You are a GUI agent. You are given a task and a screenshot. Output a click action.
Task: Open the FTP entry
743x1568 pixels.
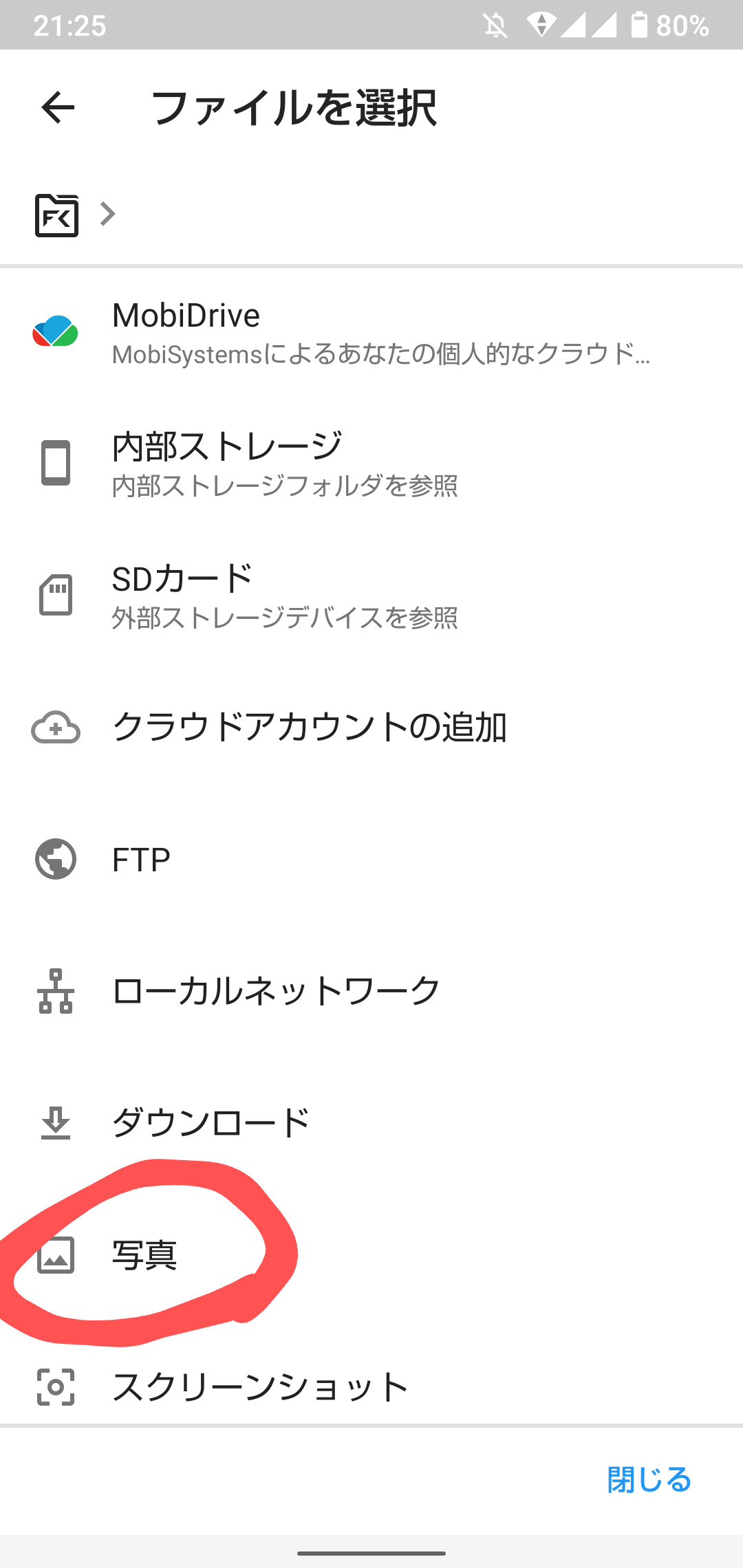coord(142,860)
